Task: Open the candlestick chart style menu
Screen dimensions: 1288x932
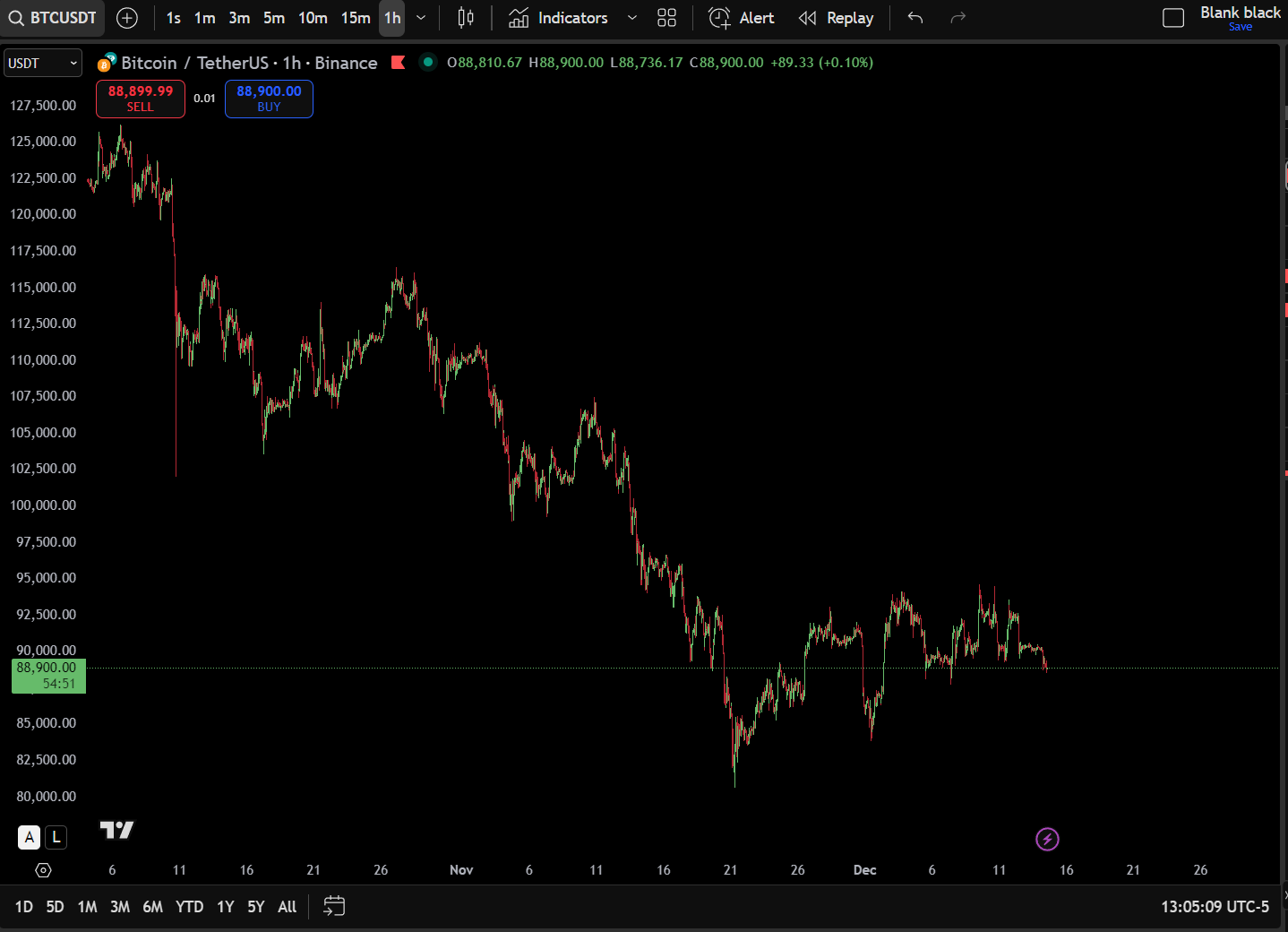Action: pyautogui.click(x=466, y=18)
